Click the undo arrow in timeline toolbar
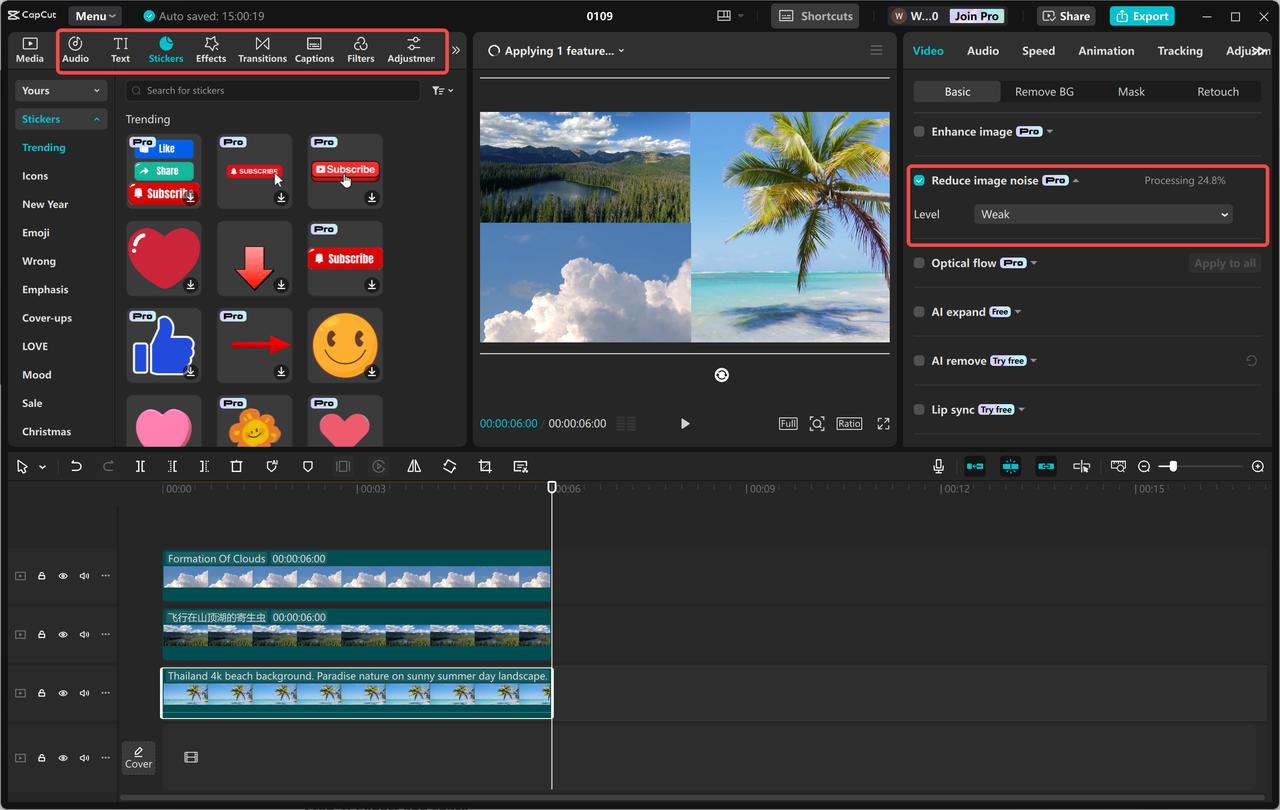 pos(76,467)
